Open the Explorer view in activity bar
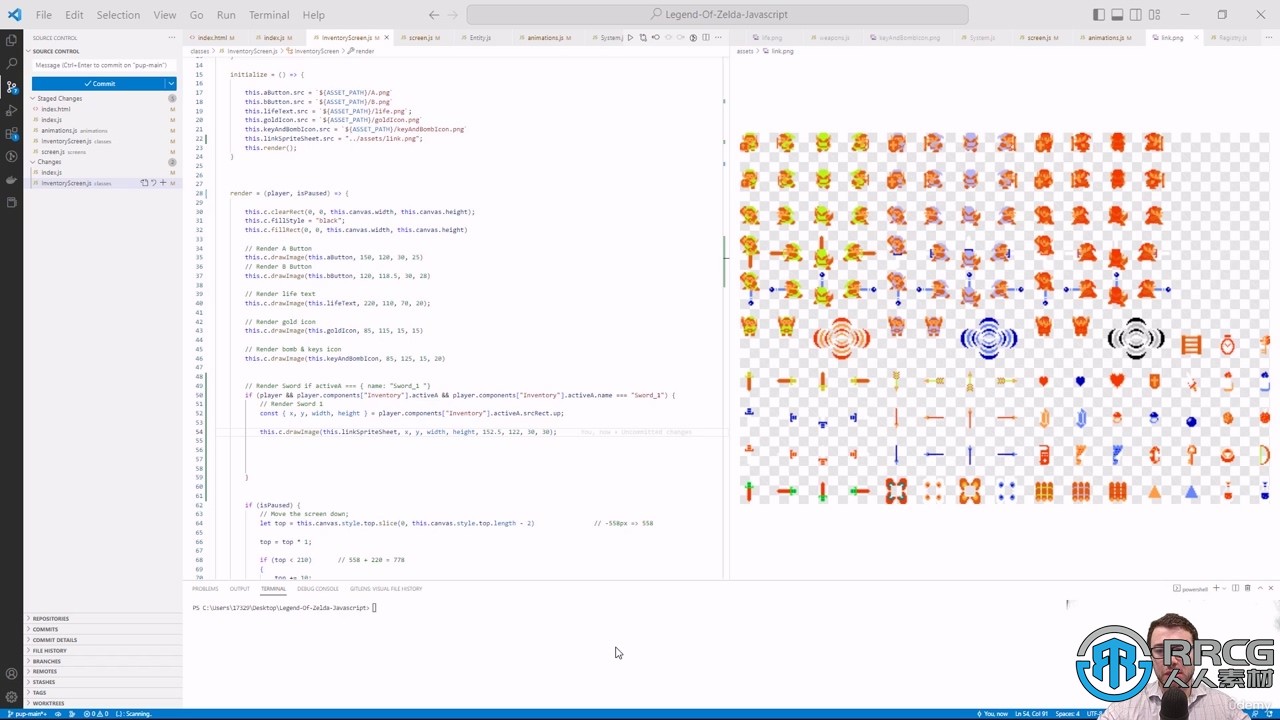 click(x=12, y=40)
